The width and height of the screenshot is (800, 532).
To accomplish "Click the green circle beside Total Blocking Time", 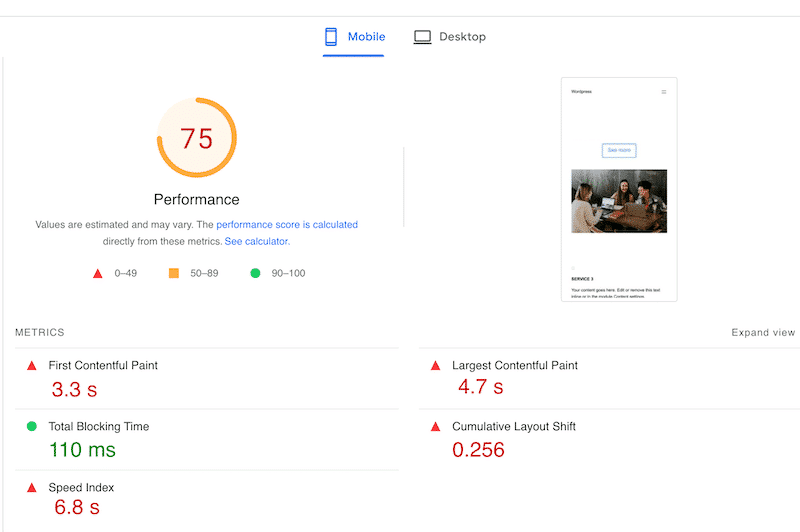I will [x=32, y=426].
